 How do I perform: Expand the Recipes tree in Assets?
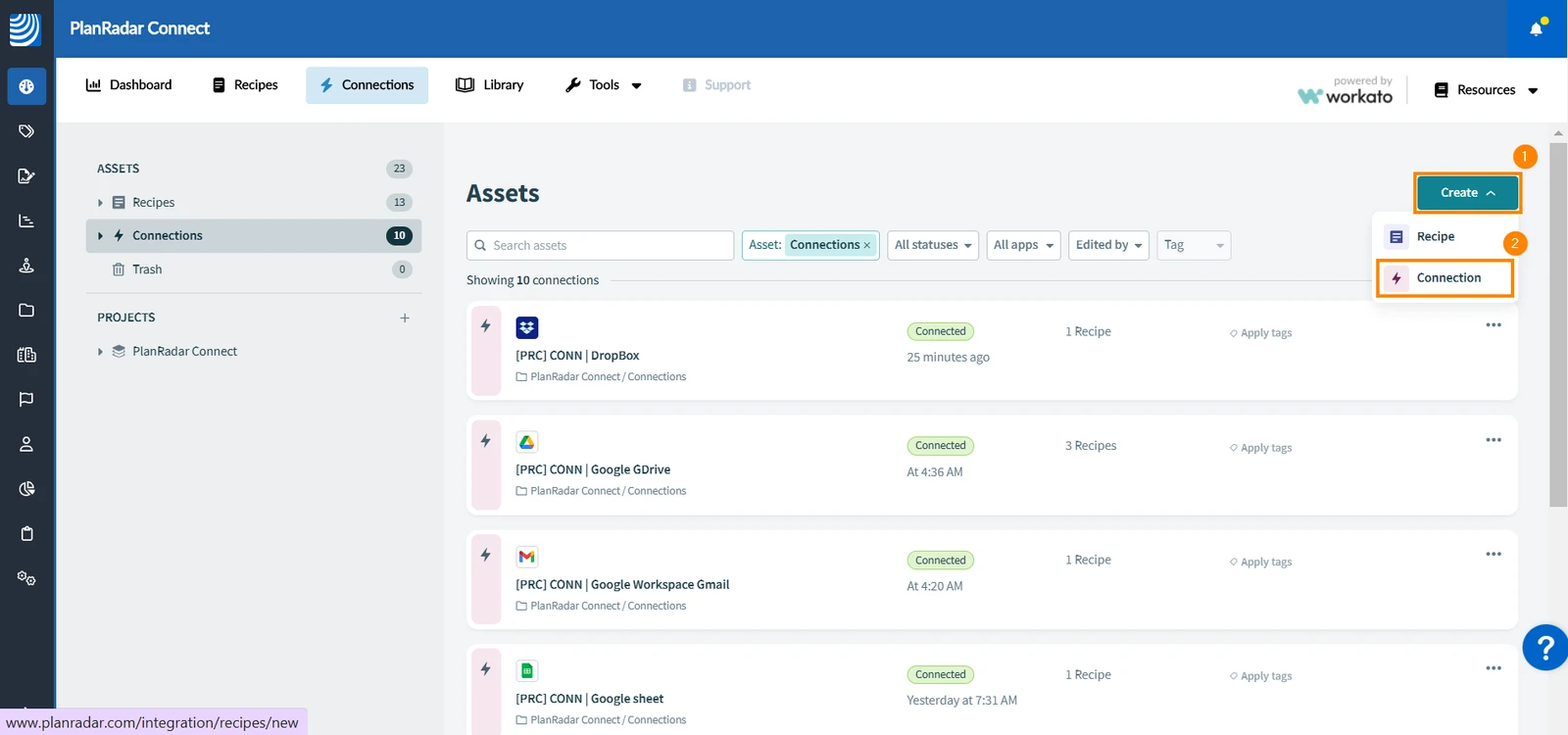pos(100,203)
